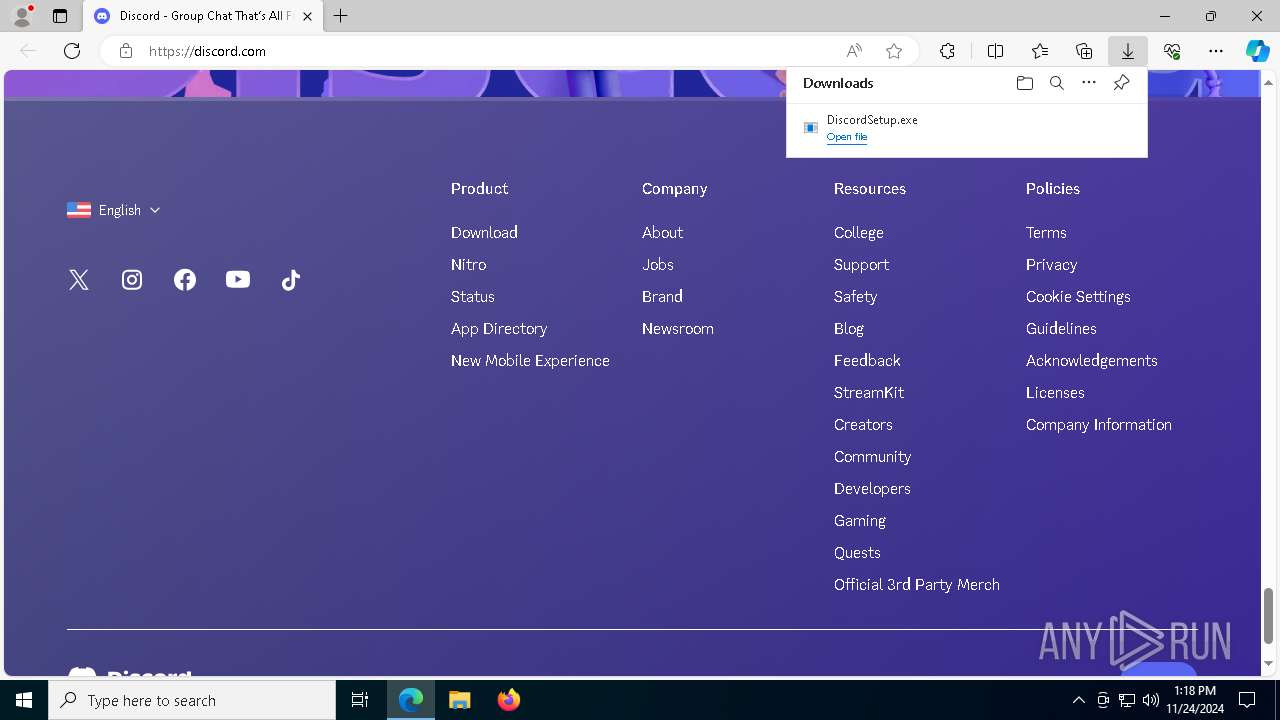Open the Extensions icon

coord(947,51)
